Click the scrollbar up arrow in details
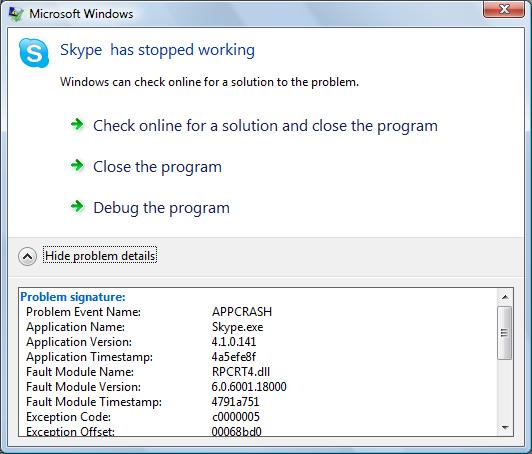The image size is (532, 454). 505,297
